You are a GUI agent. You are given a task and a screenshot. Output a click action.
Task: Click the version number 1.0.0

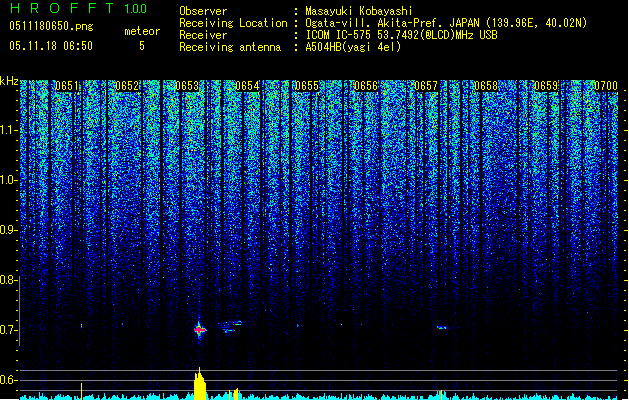click(x=136, y=9)
